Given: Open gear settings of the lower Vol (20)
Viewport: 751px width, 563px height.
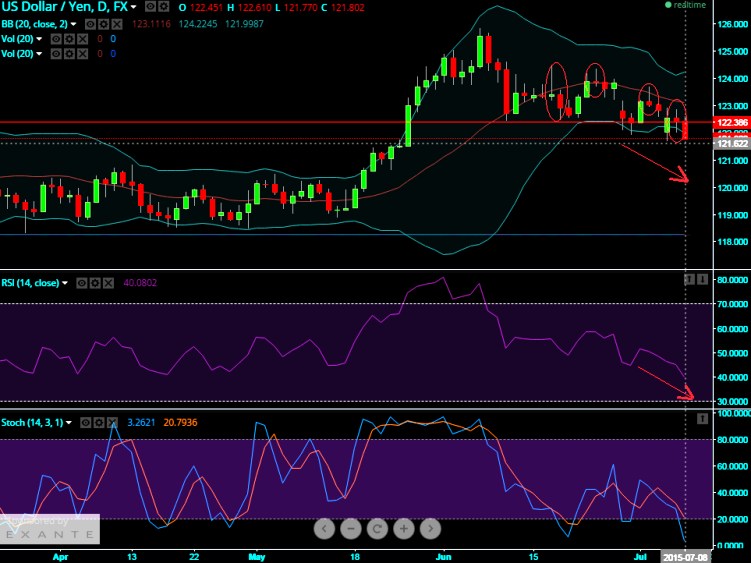Looking at the screenshot, I should tap(69, 54).
